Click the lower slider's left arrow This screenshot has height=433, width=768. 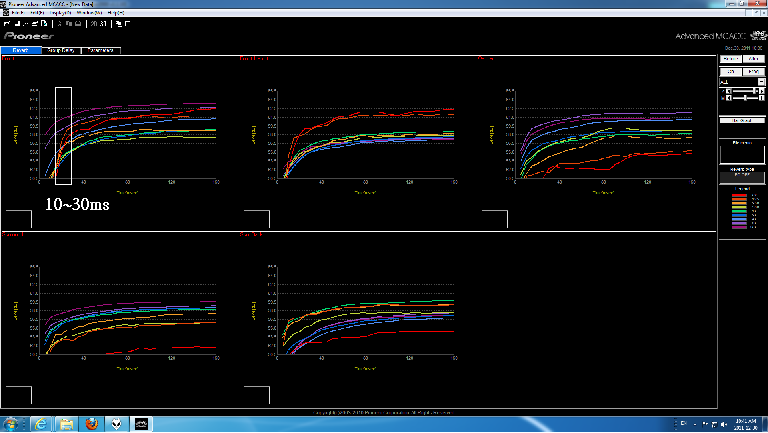[x=729, y=98]
